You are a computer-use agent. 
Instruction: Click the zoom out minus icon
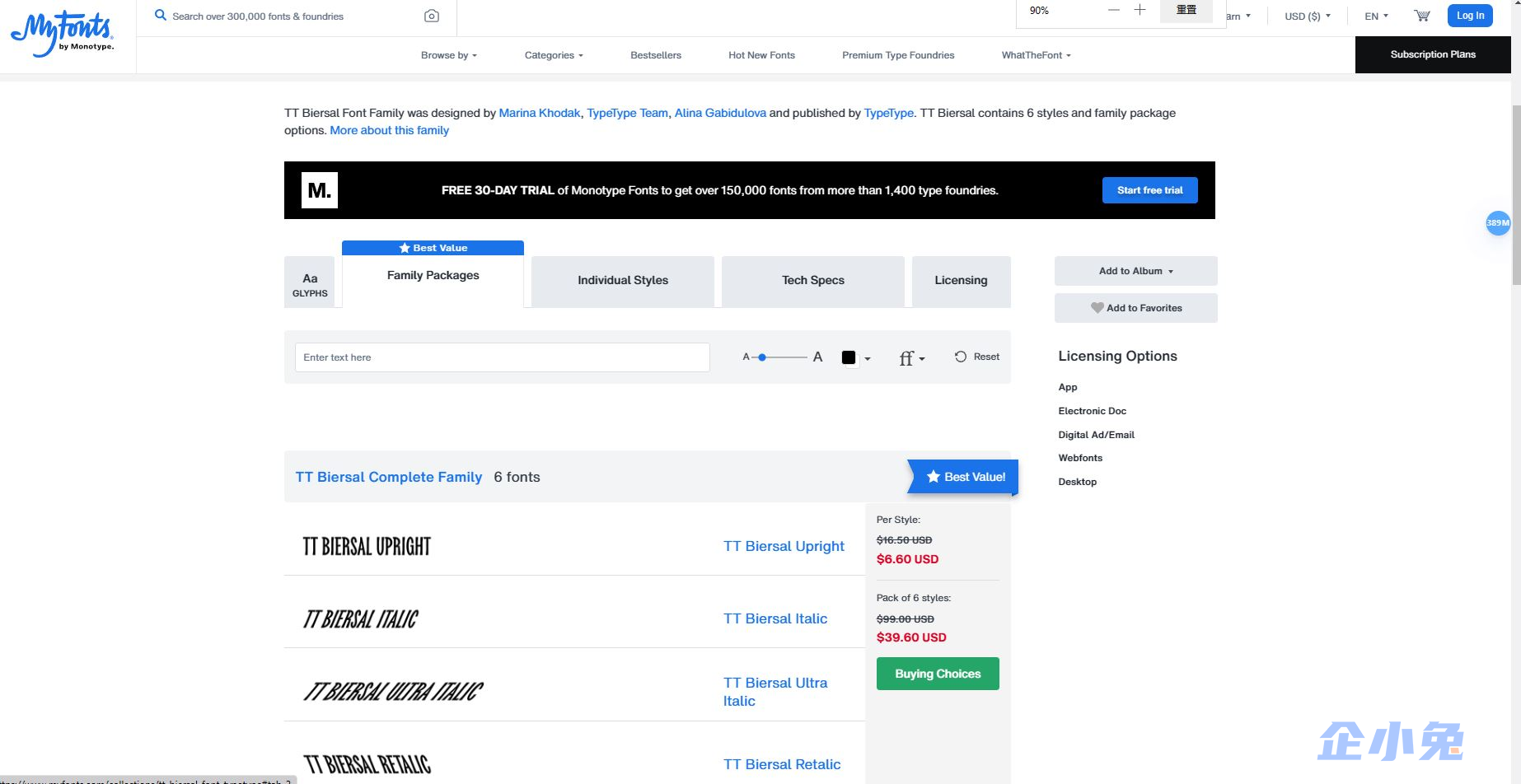point(1113,10)
